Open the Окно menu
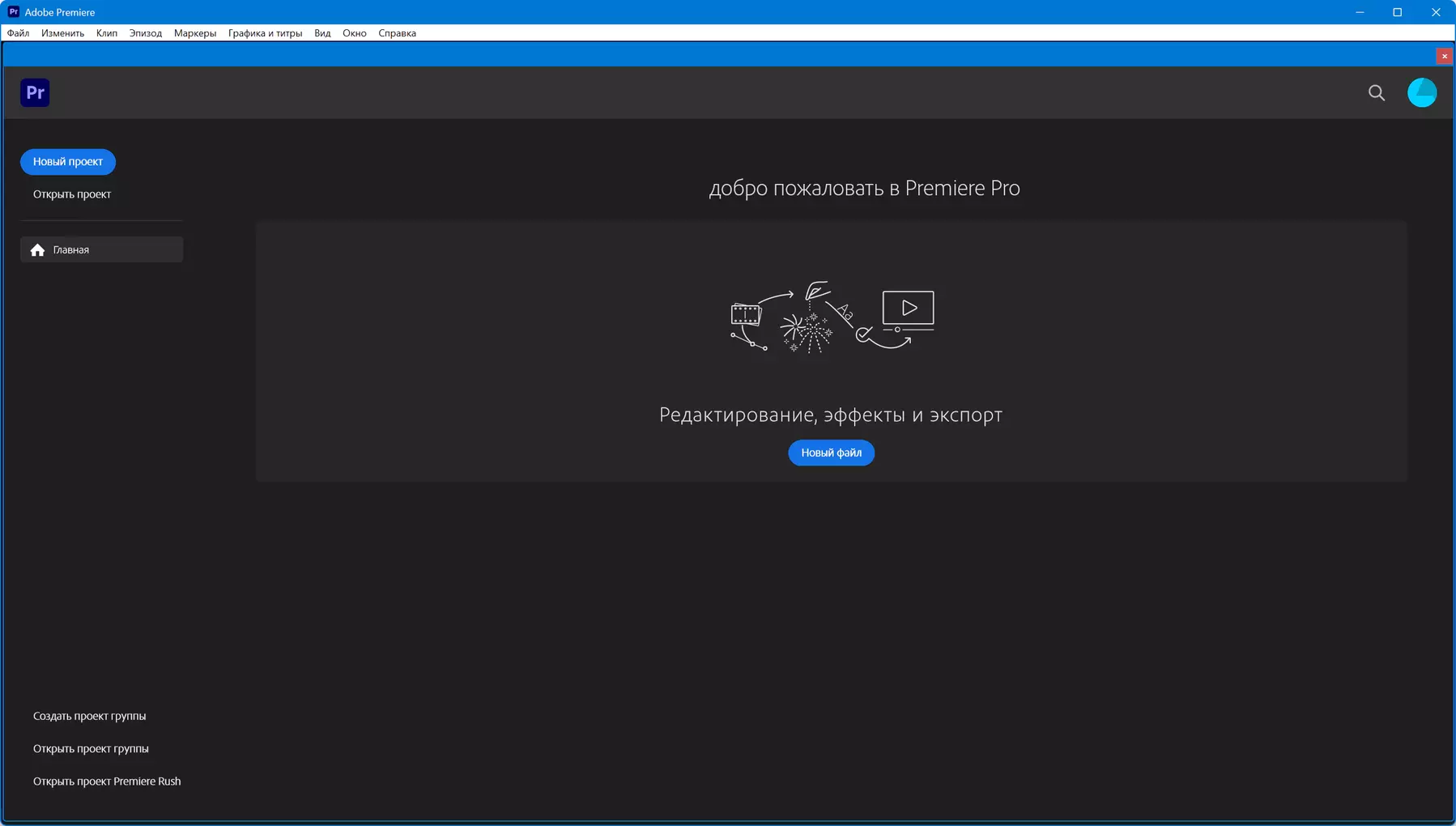Viewport: 1456px width, 826px height. click(355, 33)
